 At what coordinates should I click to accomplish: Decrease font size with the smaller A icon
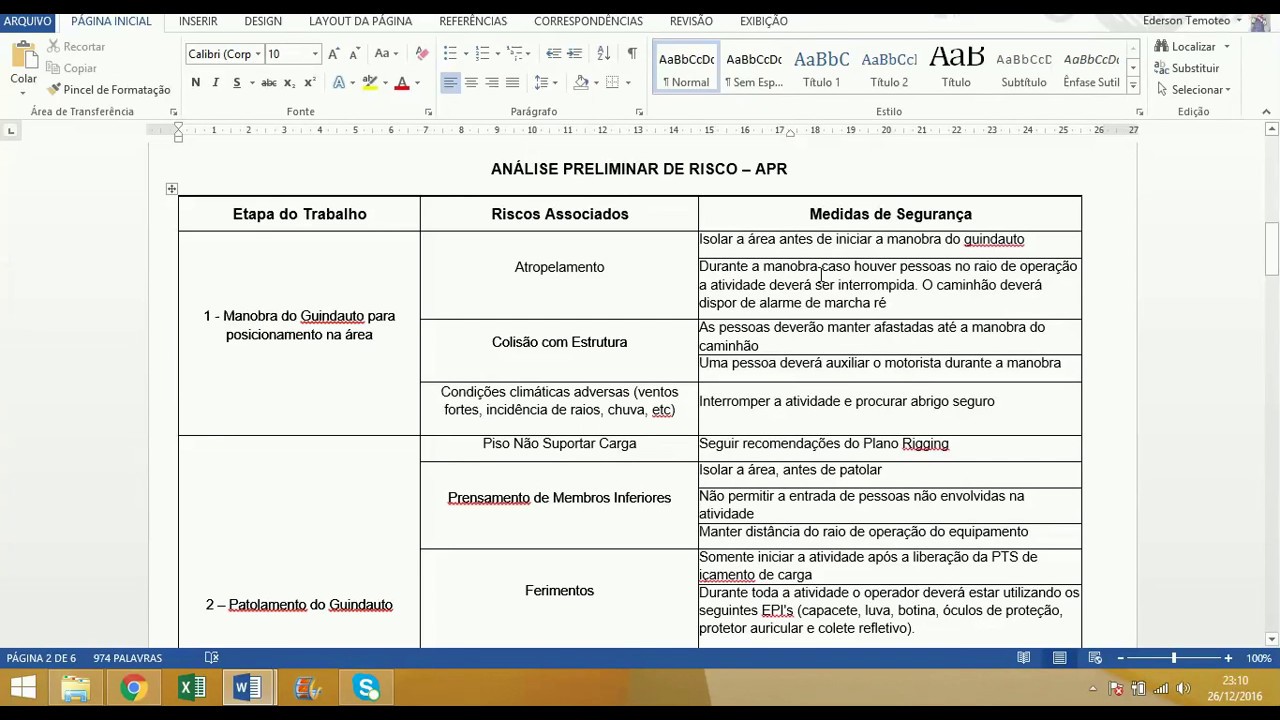(x=354, y=54)
